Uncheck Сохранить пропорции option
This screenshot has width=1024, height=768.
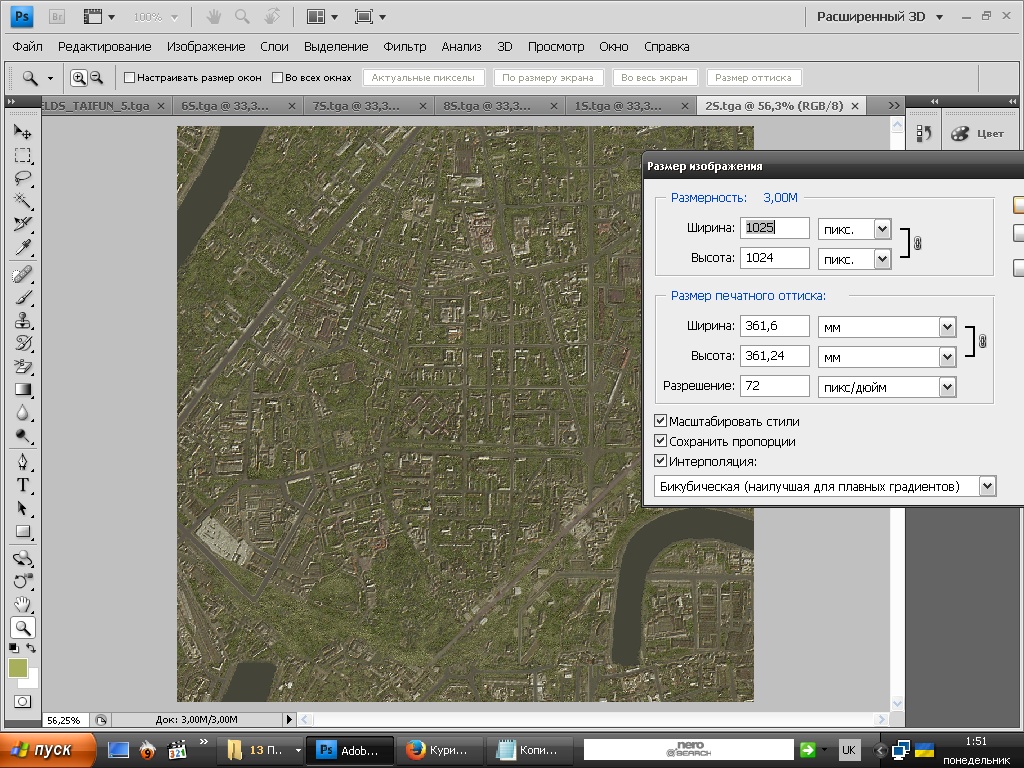pos(660,441)
